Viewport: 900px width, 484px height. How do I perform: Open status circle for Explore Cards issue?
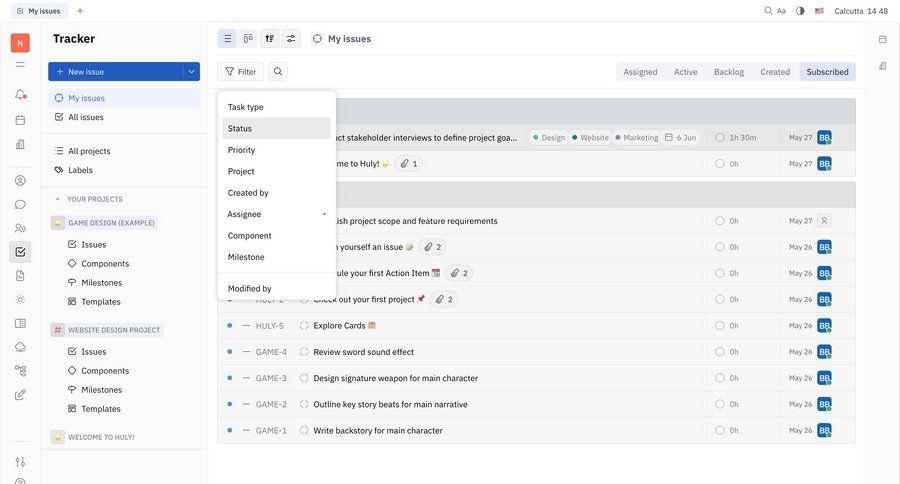coord(304,326)
